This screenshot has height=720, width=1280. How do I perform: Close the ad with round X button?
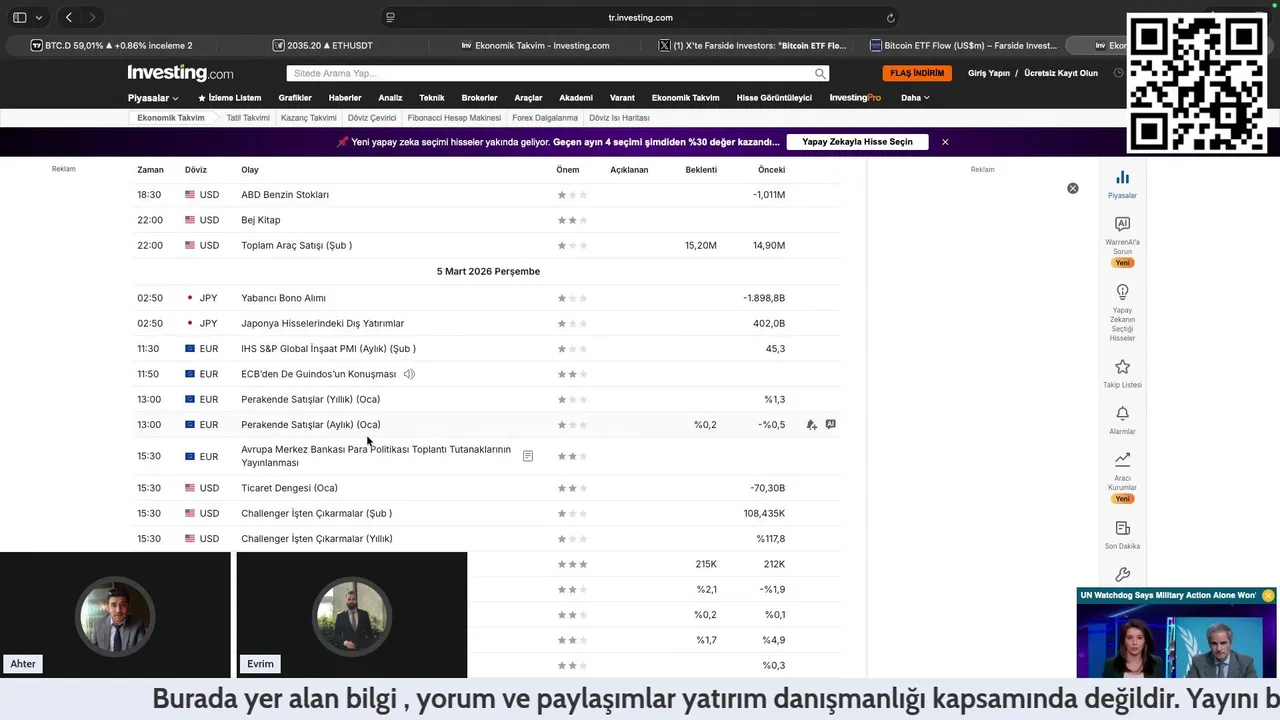pos(1072,188)
